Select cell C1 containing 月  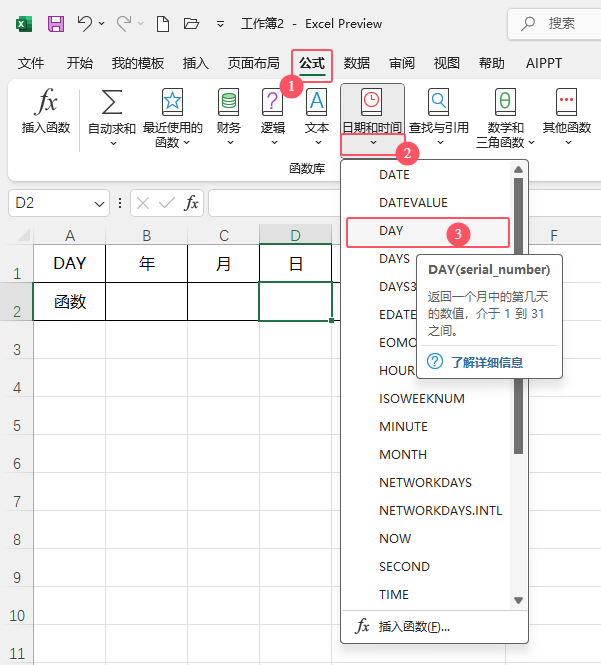(x=224, y=263)
